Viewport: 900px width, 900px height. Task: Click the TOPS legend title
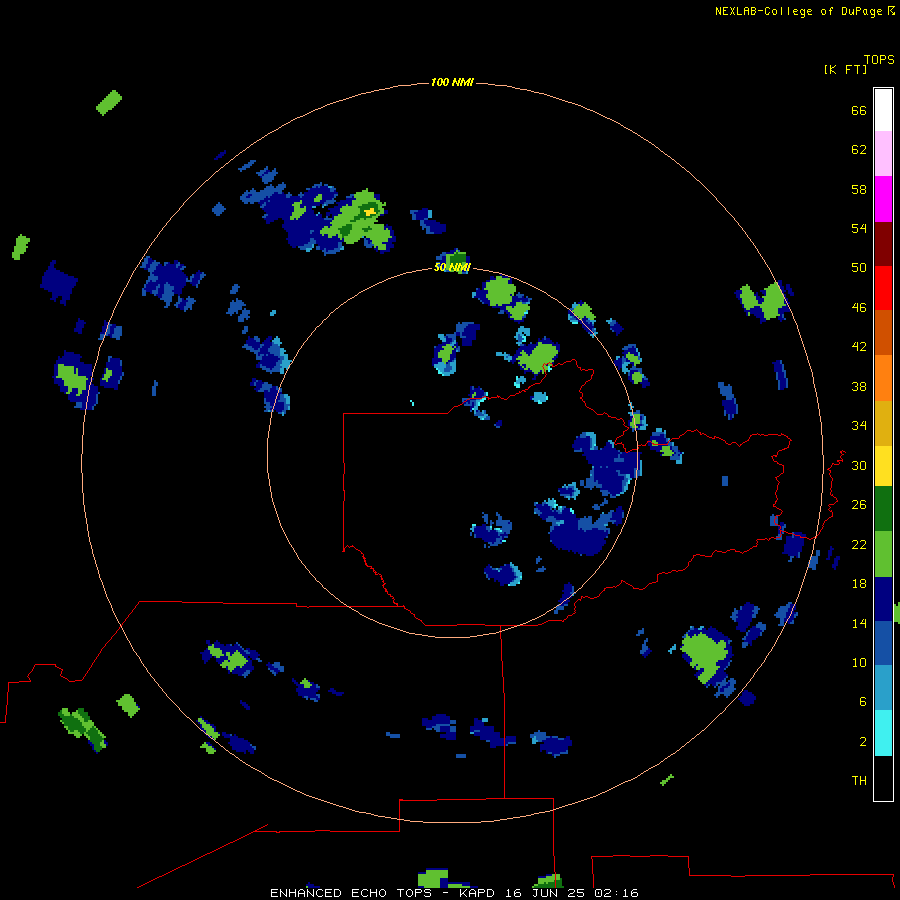coord(879,60)
